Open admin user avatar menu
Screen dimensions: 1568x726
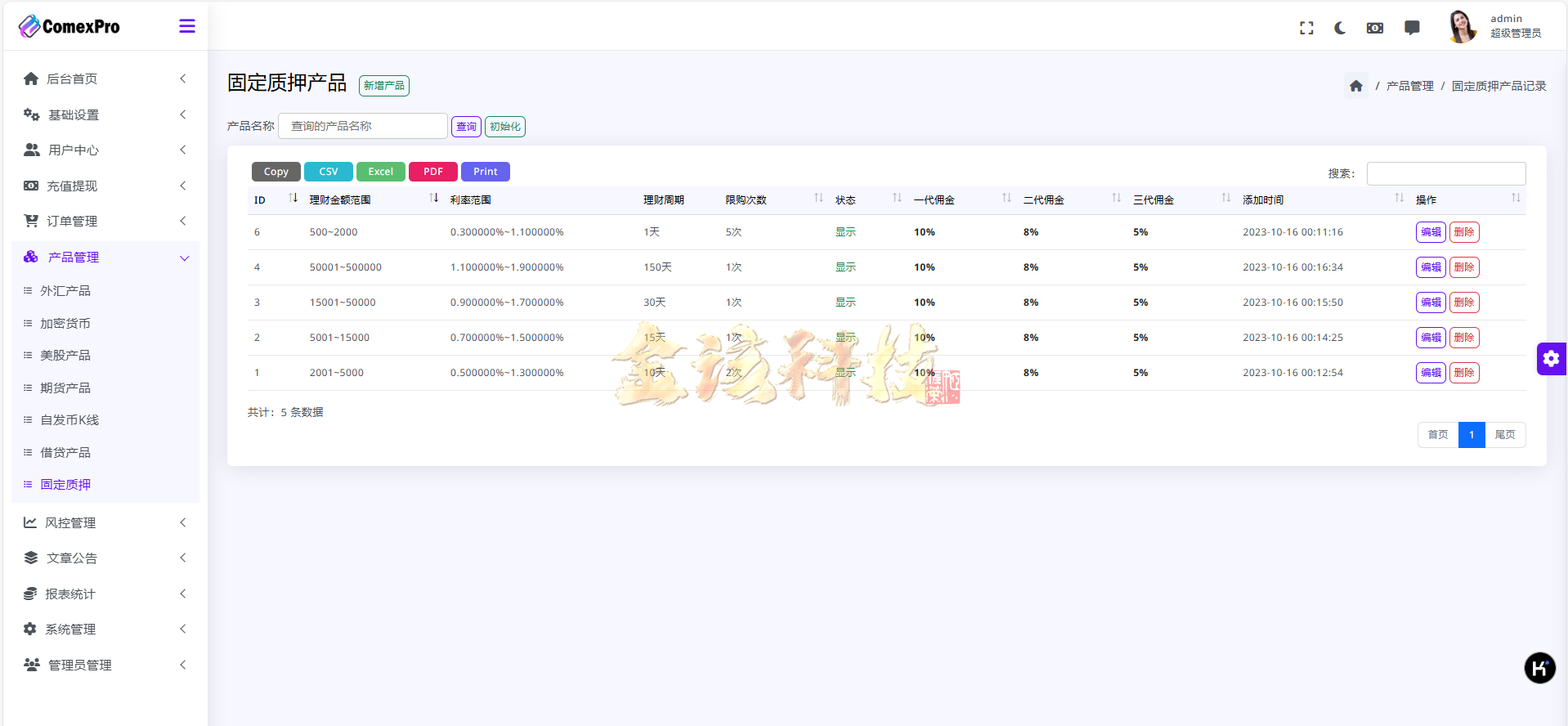tap(1462, 26)
